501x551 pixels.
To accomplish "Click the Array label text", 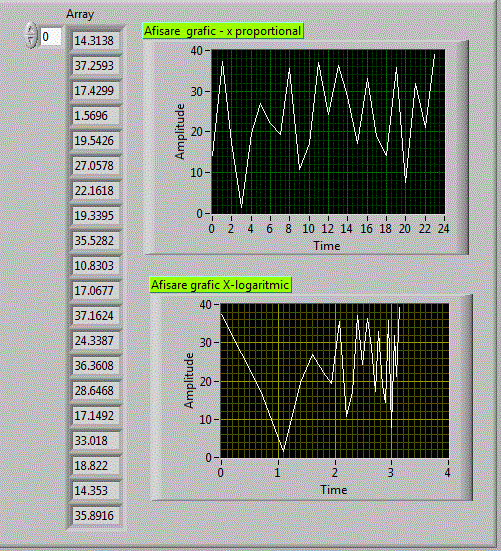I will pos(80,14).
